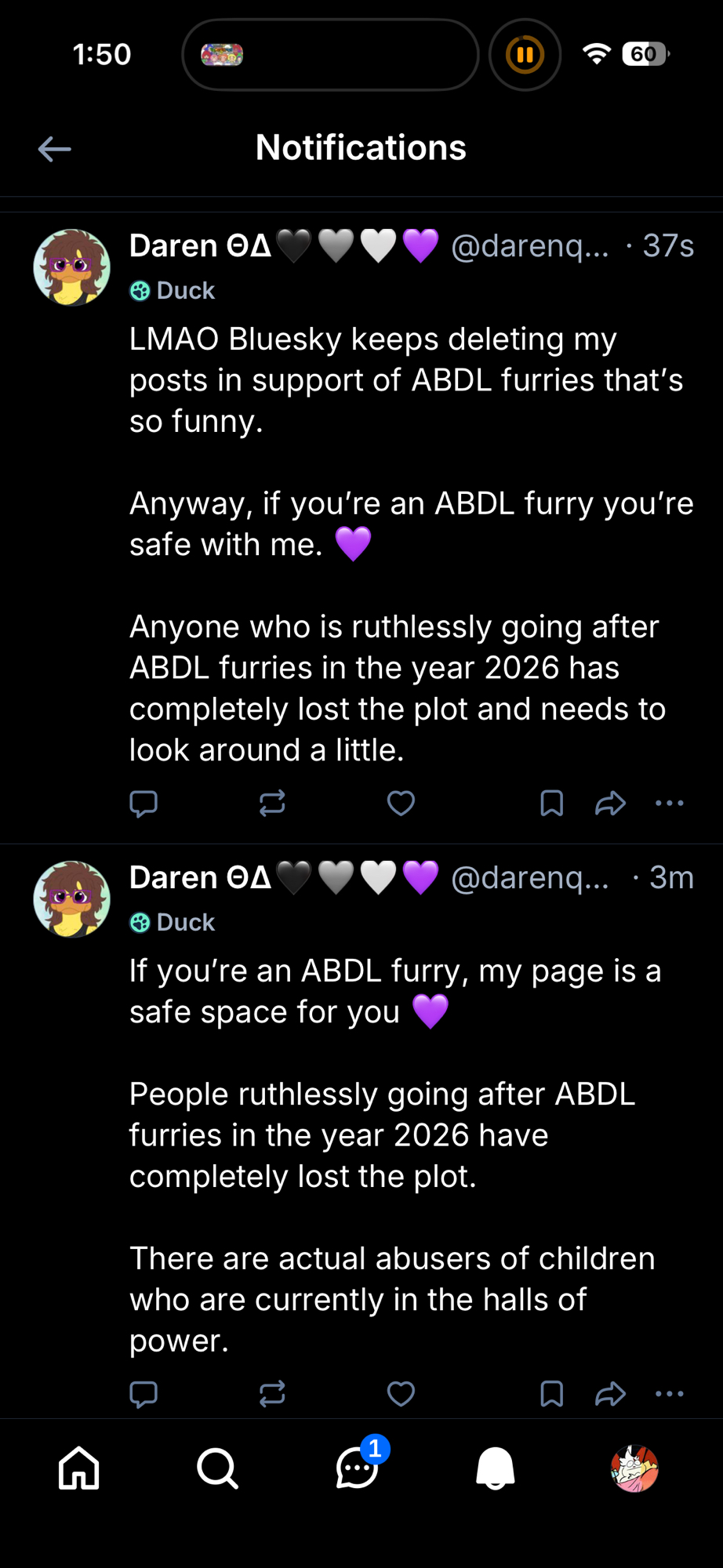Open Chat with one unread message
Image resolution: width=723 pixels, height=1568 pixels.
357,1468
